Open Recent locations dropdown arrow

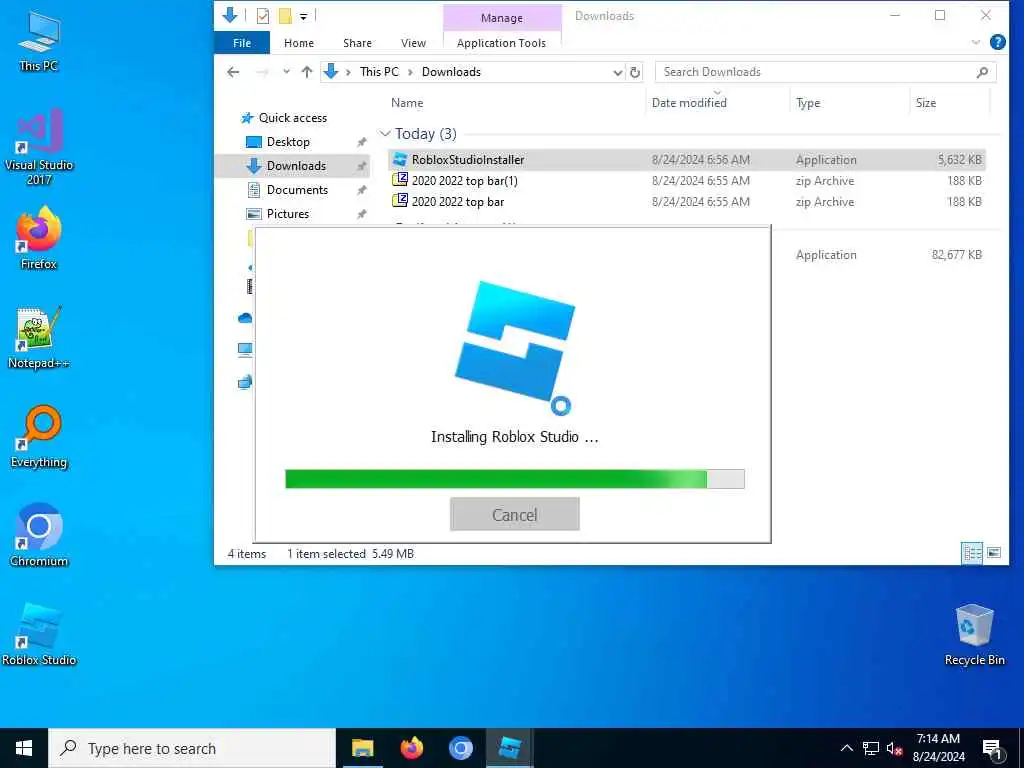(286, 72)
